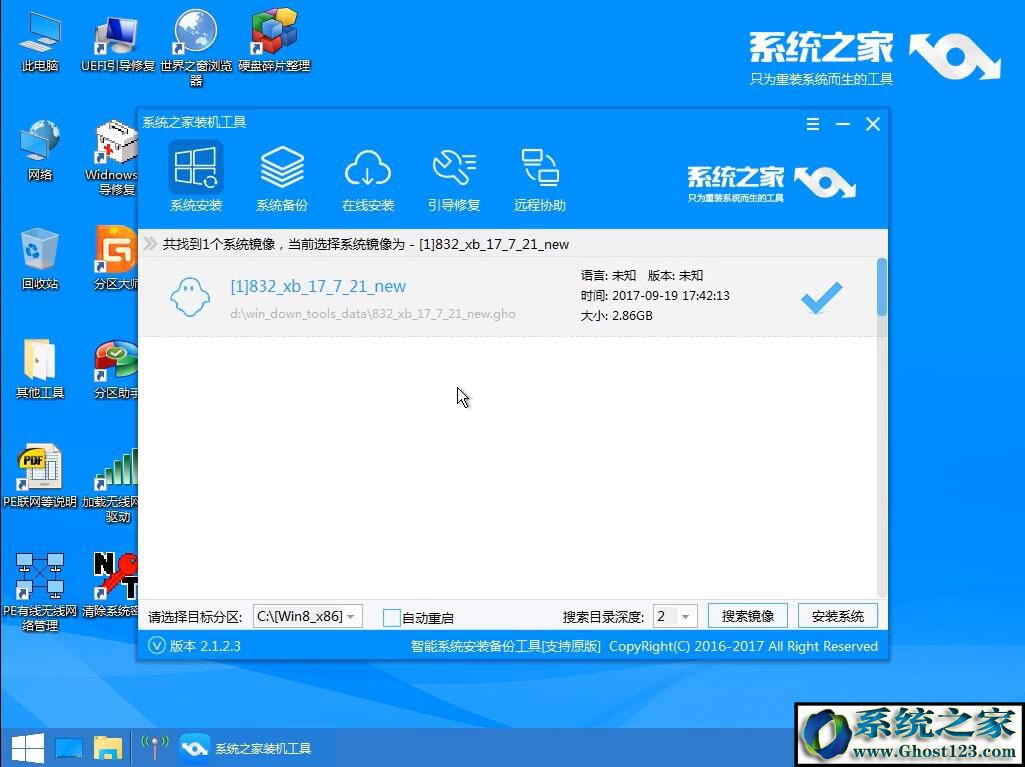Open 远程协助 remote assistance tab
Viewport: 1025px width, 767px height.
539,178
